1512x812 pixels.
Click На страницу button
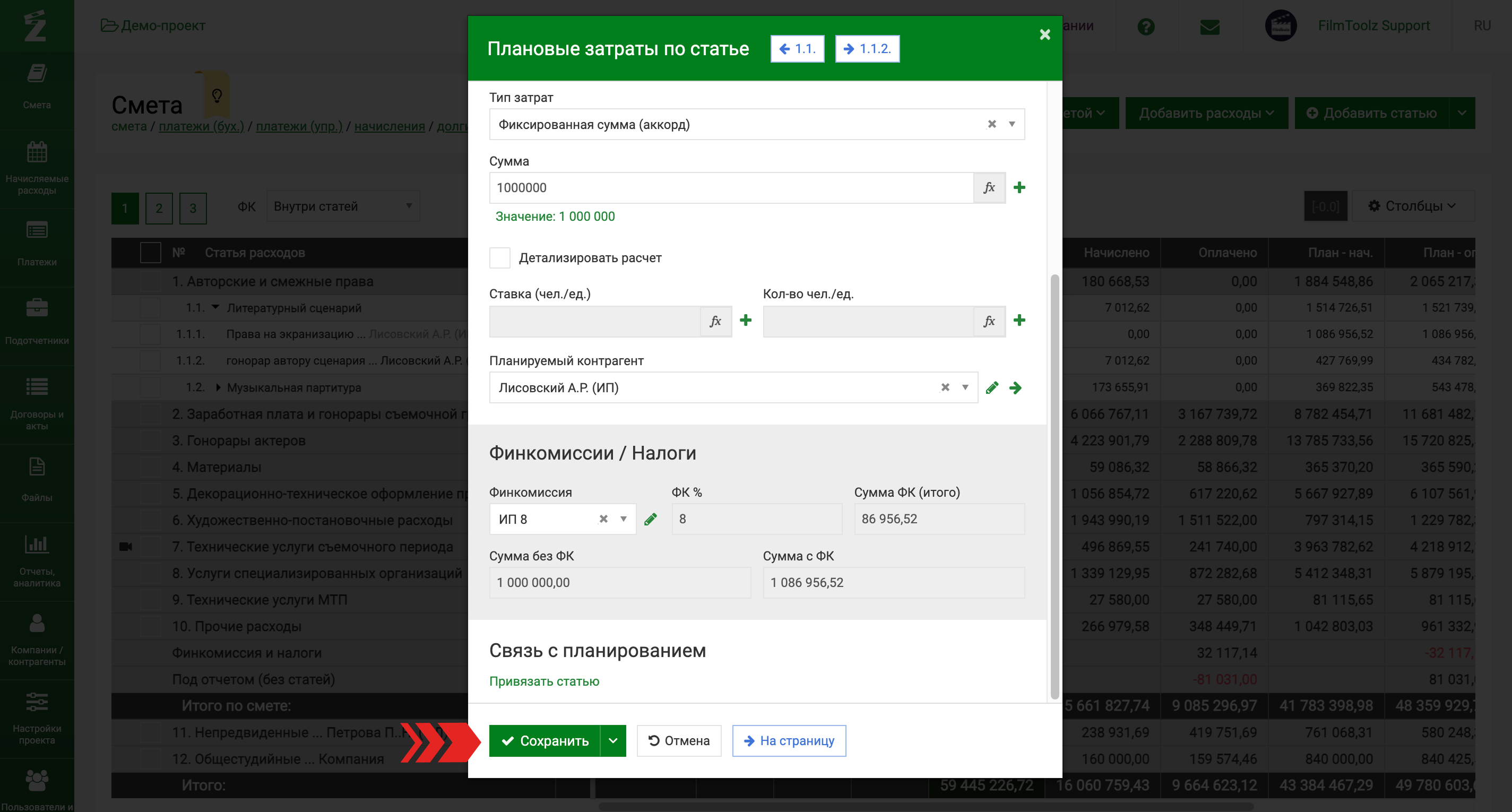(789, 741)
